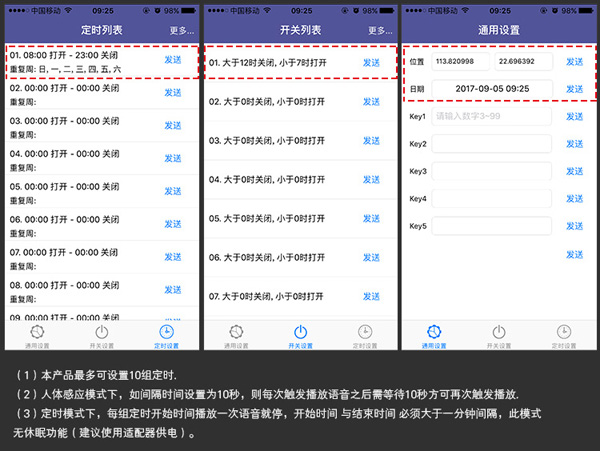Image resolution: width=600 pixels, height=451 pixels.
Task: Open timer row 05. 00:00 打开 - 00:00 关闭
Action: click(x=102, y=193)
